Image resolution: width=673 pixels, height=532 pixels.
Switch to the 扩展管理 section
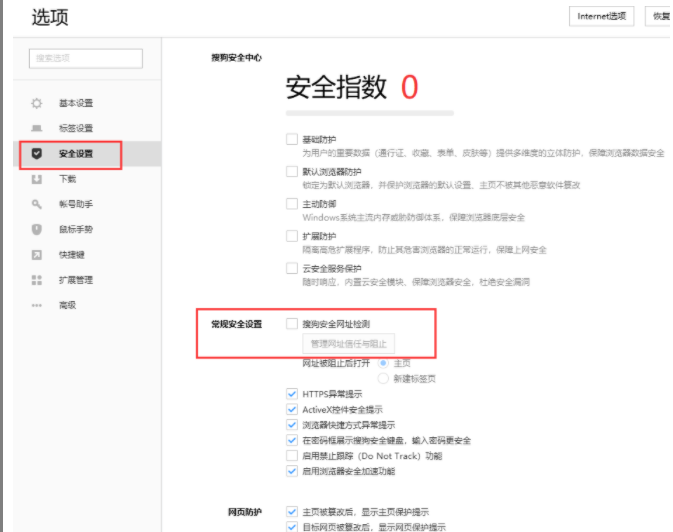click(76, 280)
